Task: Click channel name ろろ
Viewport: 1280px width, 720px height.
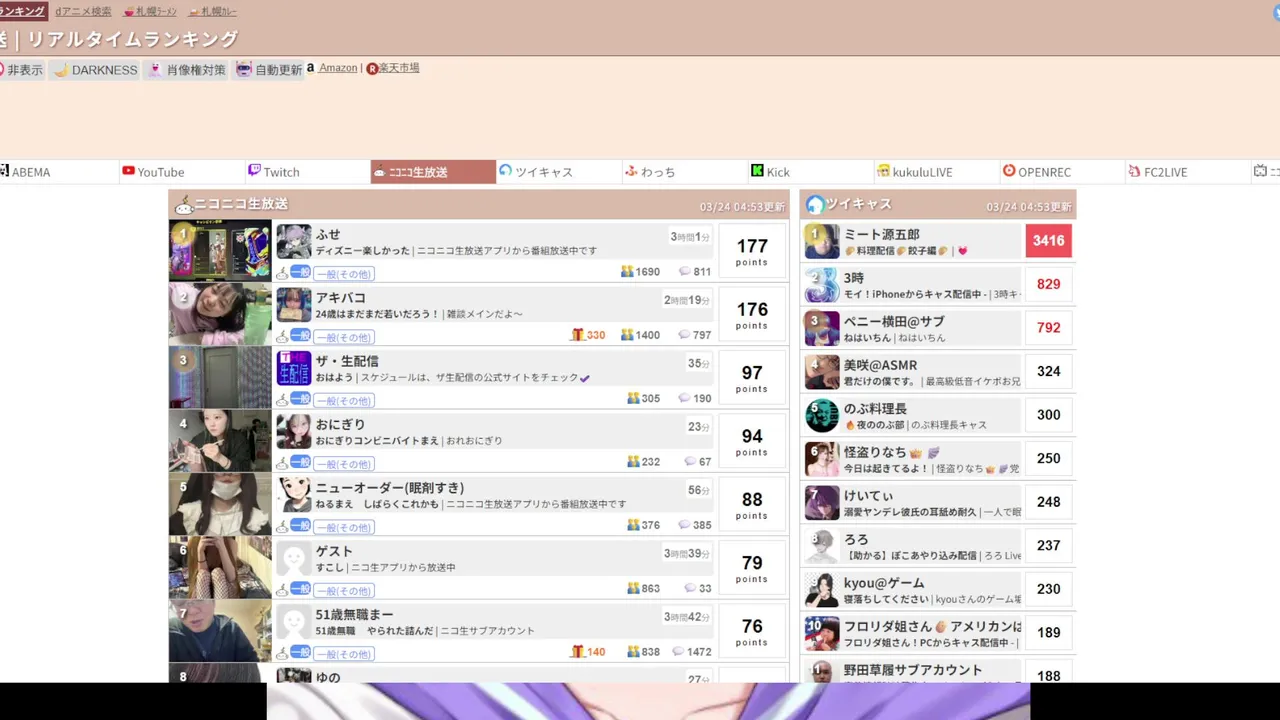Action: tap(856, 539)
